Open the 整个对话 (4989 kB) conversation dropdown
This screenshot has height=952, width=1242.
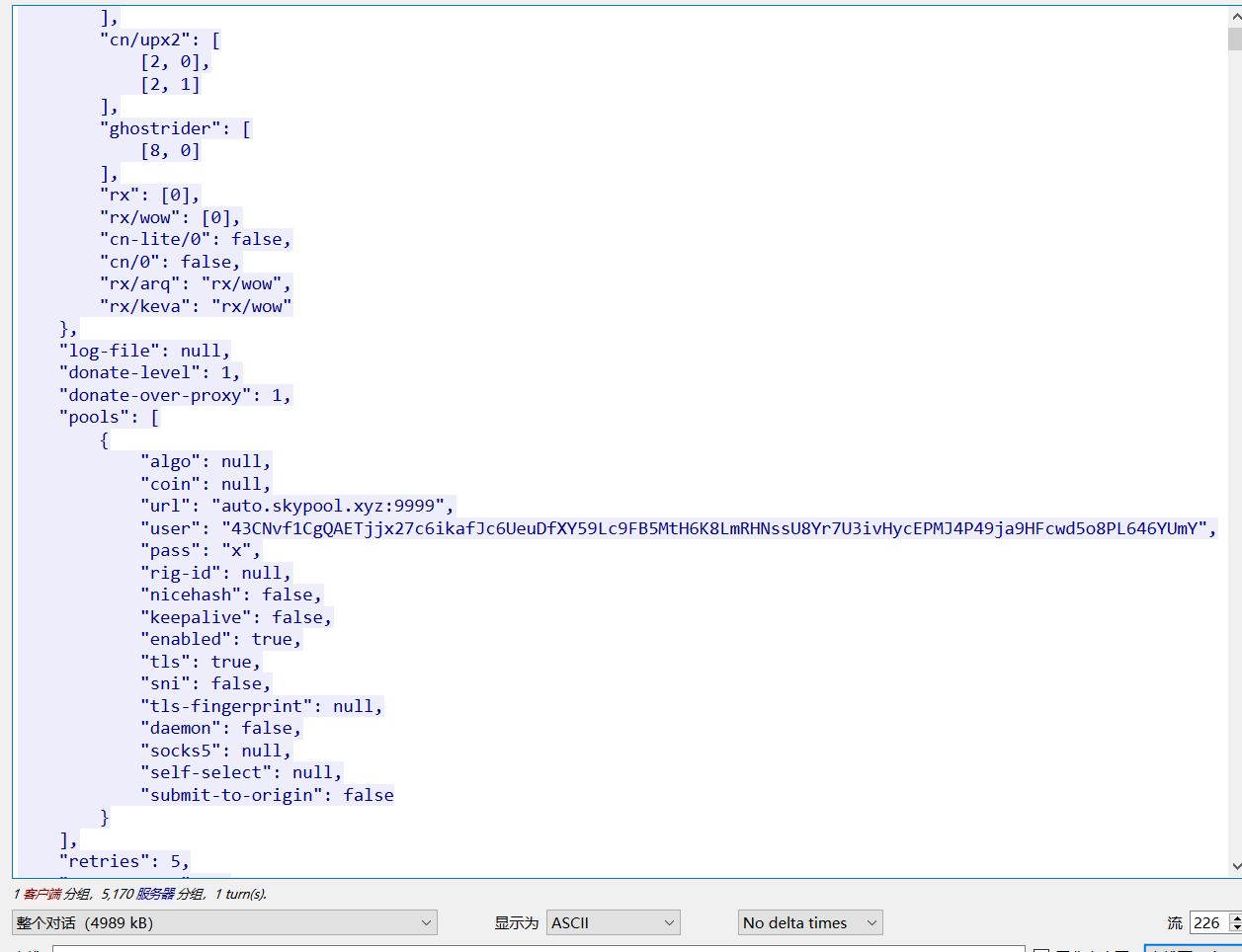[x=225, y=922]
